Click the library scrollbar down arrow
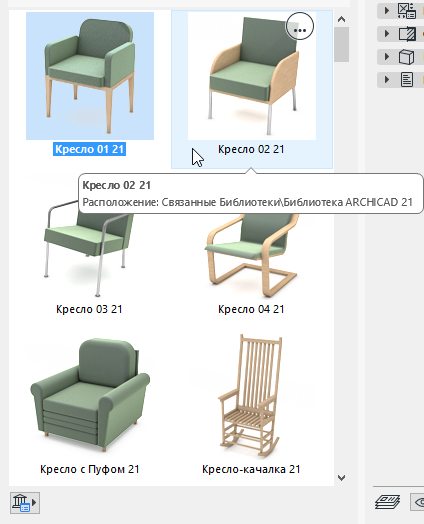 coord(341,478)
